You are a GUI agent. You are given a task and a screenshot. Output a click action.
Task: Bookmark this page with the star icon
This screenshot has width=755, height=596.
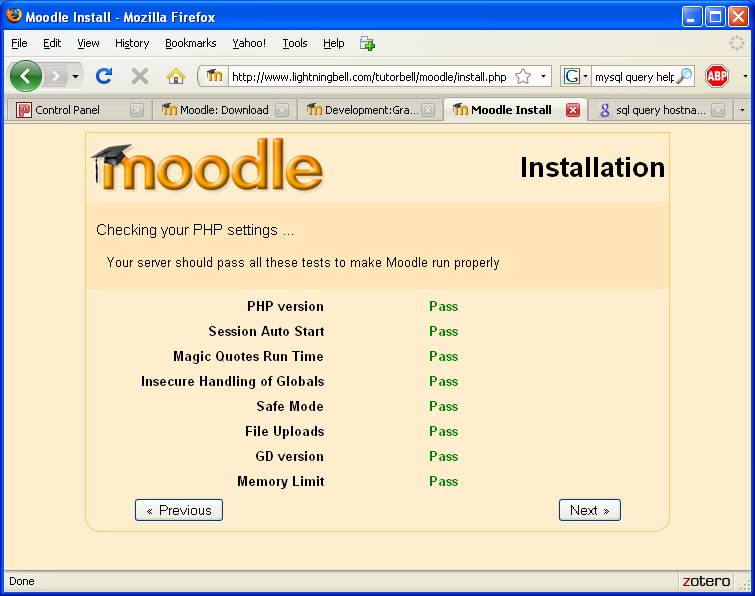pos(522,77)
